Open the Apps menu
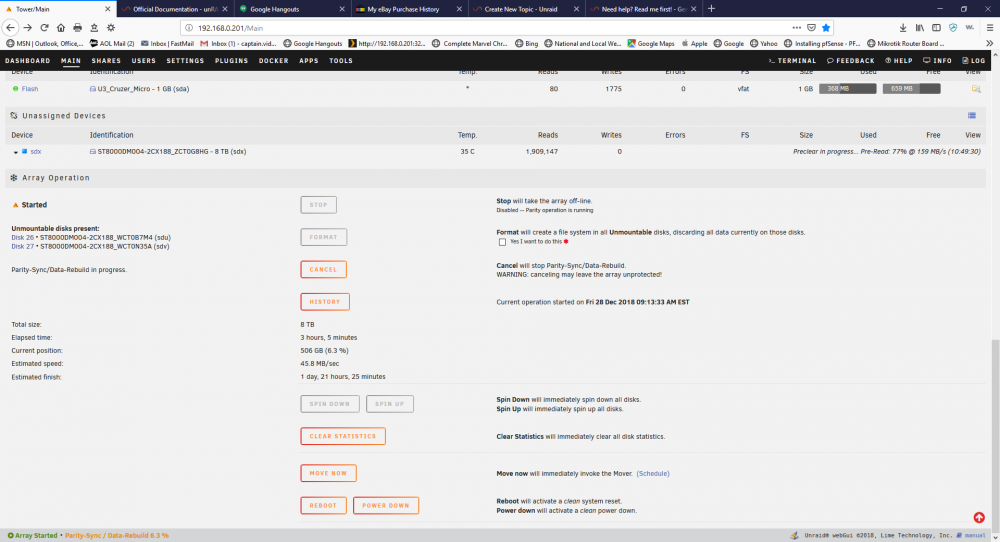Image resolution: width=1000 pixels, height=542 pixels. pyautogui.click(x=309, y=61)
